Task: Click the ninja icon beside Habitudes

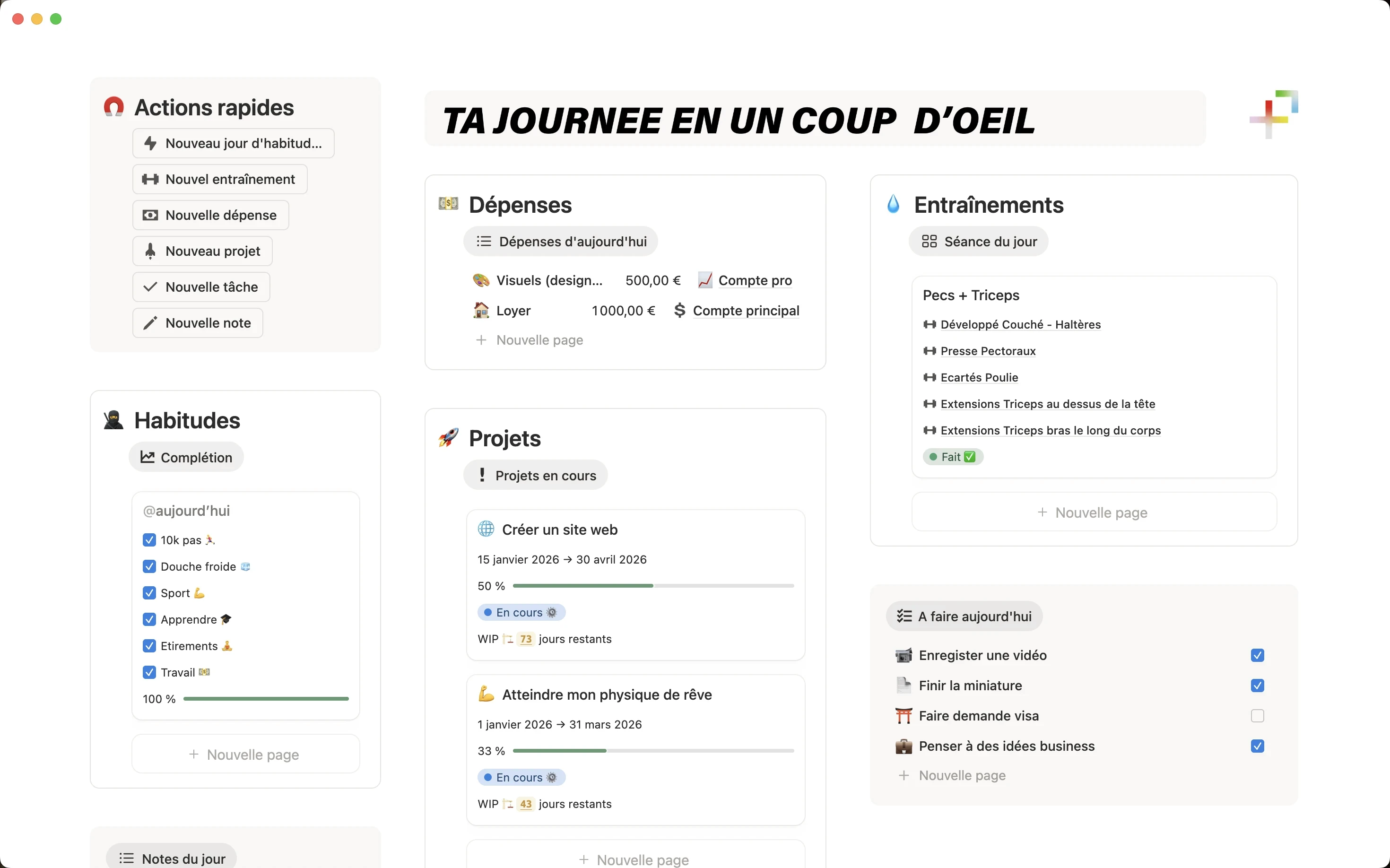Action: point(113,420)
